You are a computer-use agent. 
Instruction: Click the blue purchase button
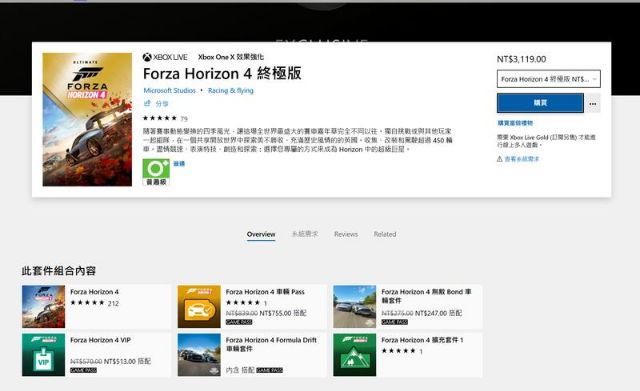tap(540, 103)
